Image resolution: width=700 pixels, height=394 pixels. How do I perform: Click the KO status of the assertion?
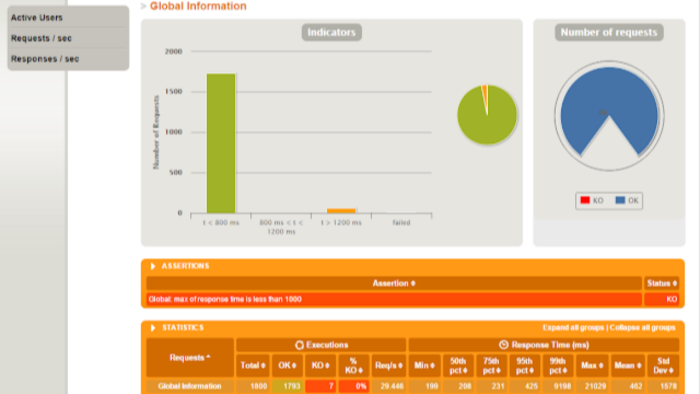coord(662,299)
